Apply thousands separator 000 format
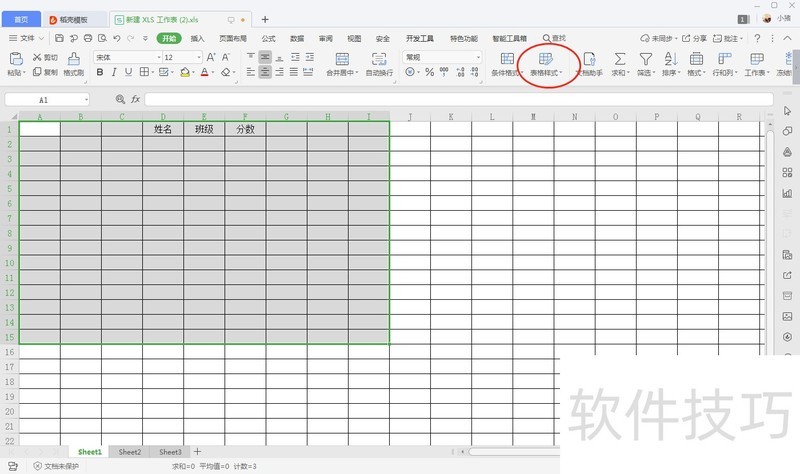Viewport: 800px width, 474px height. point(444,72)
